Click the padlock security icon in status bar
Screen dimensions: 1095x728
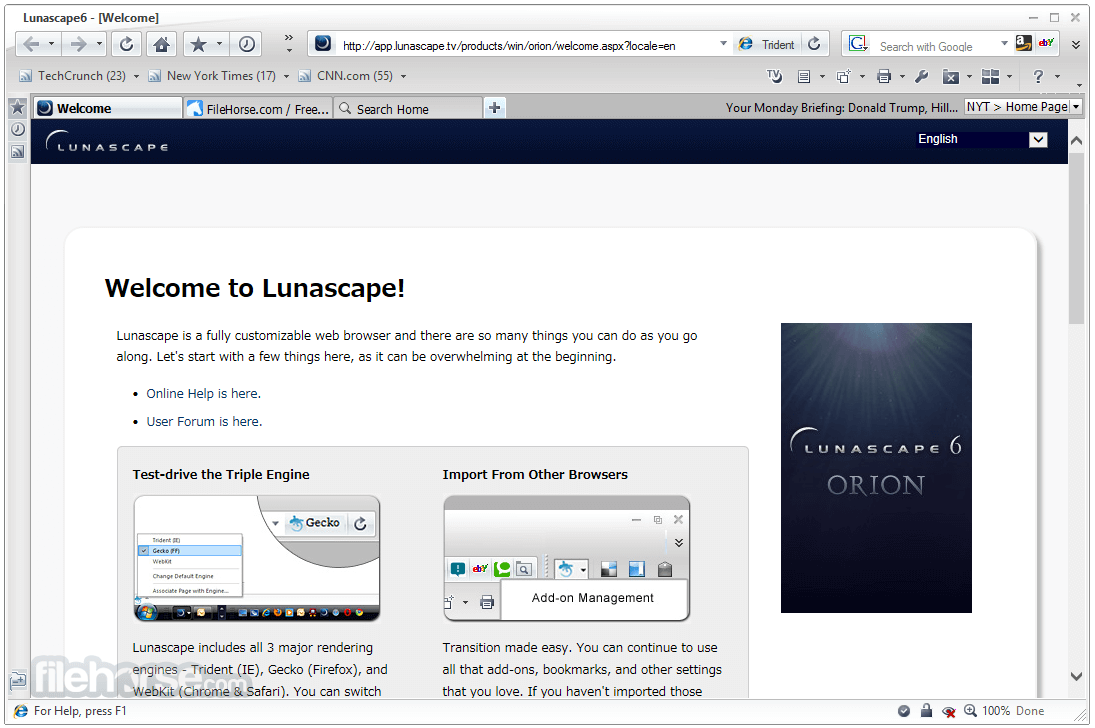[x=926, y=711]
